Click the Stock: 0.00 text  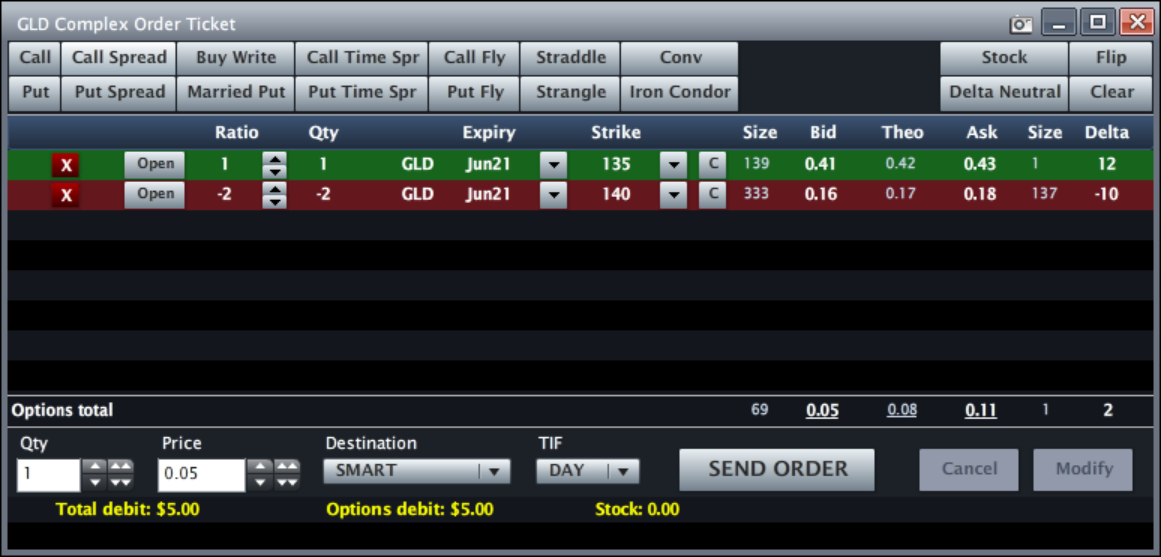pos(637,510)
